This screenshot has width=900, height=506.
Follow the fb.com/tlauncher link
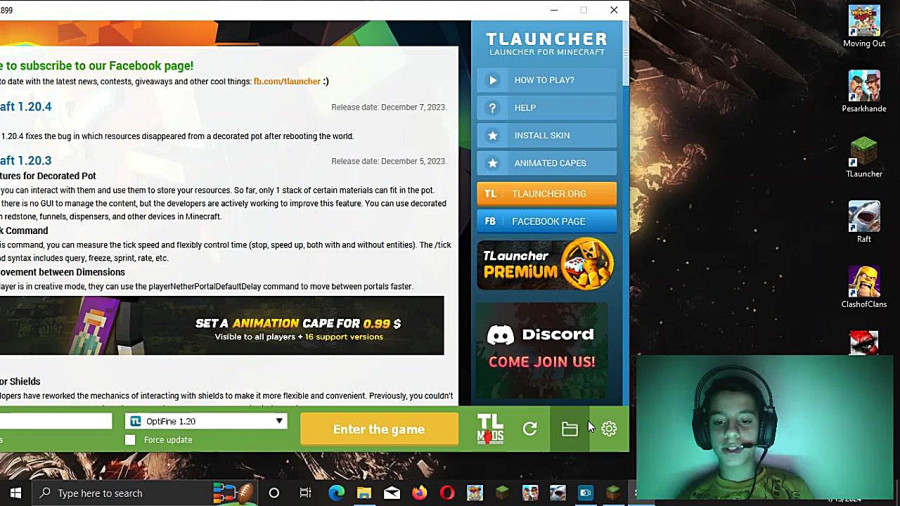coord(287,81)
